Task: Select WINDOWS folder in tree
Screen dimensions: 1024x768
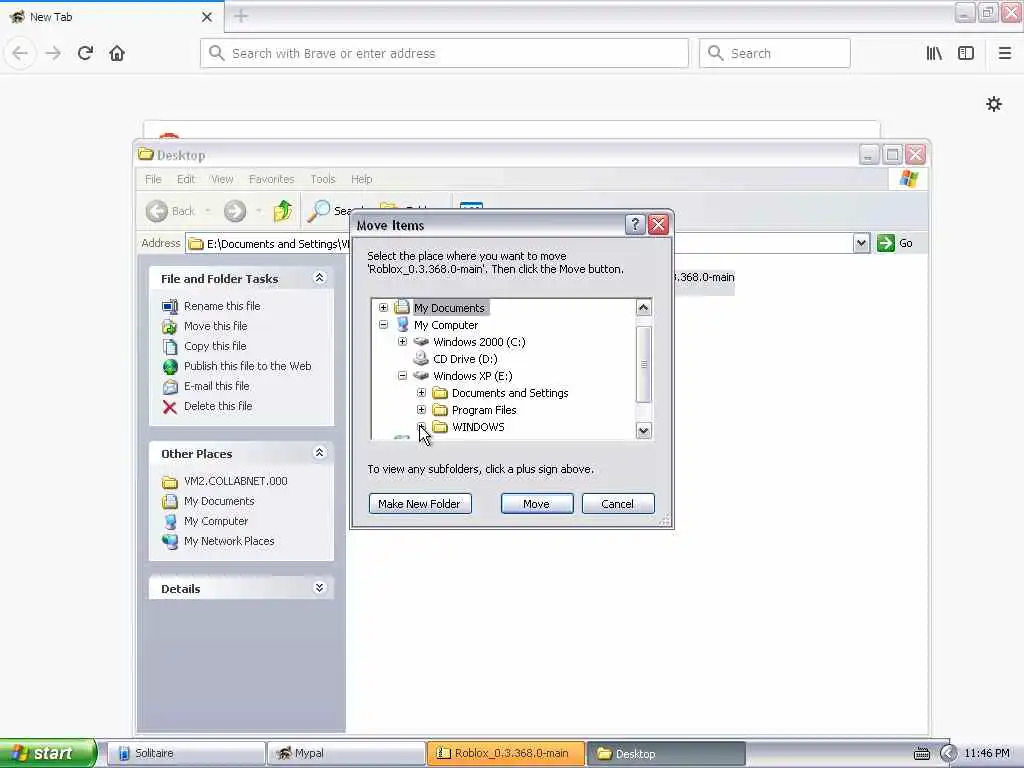Action: click(478, 426)
